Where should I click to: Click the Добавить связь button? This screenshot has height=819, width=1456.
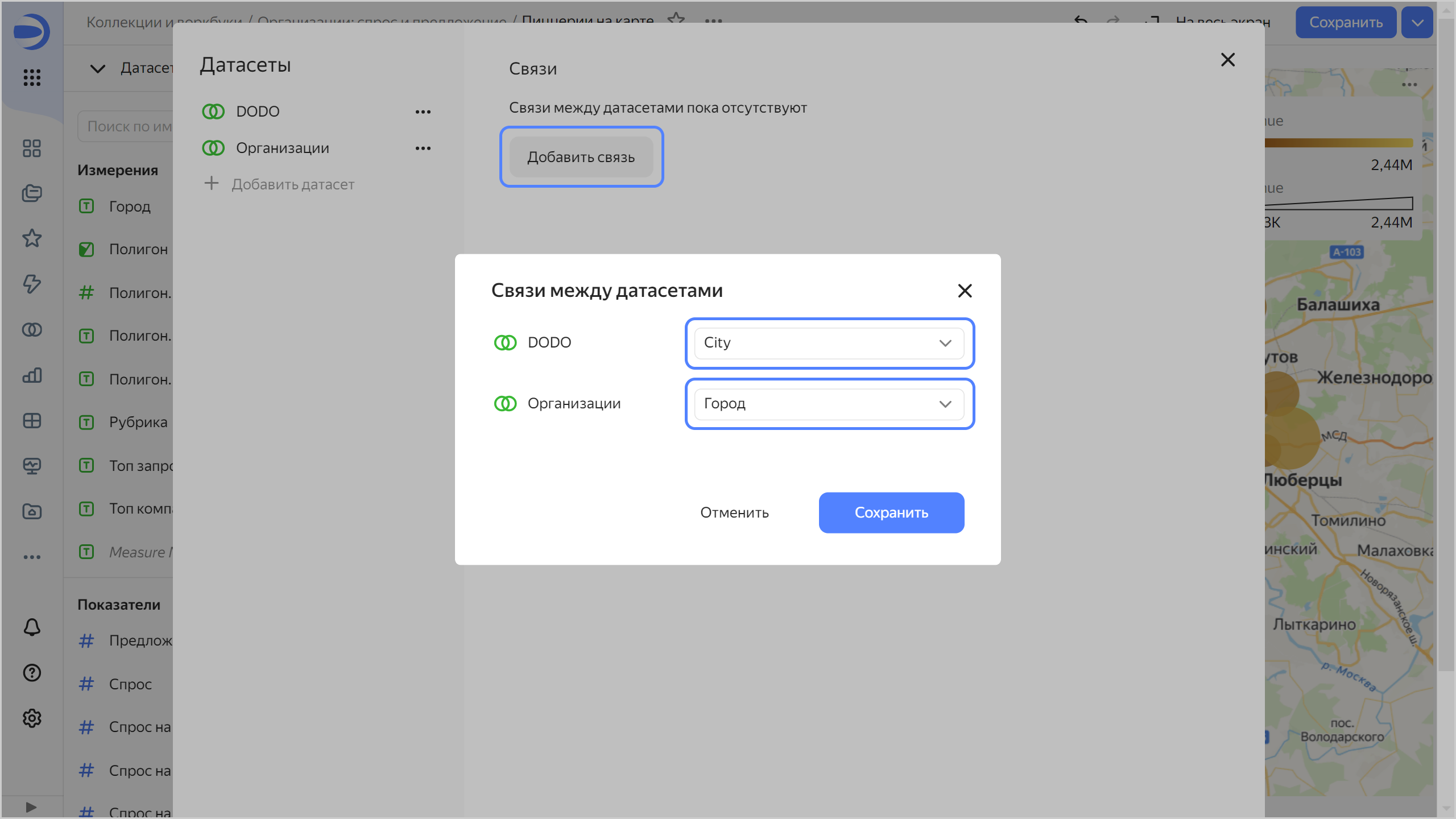[x=581, y=157]
